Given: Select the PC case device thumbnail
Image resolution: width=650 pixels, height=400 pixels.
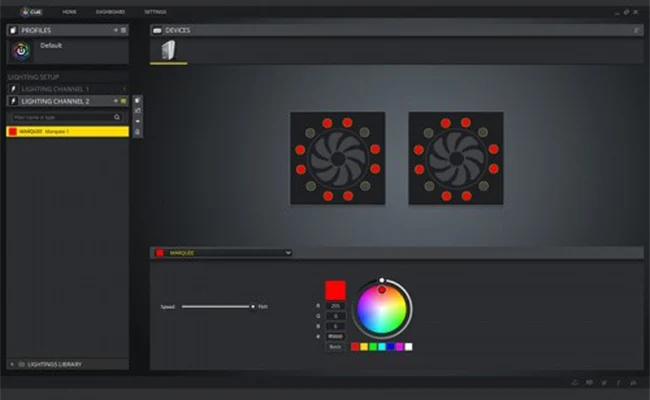Looking at the screenshot, I should [x=168, y=50].
